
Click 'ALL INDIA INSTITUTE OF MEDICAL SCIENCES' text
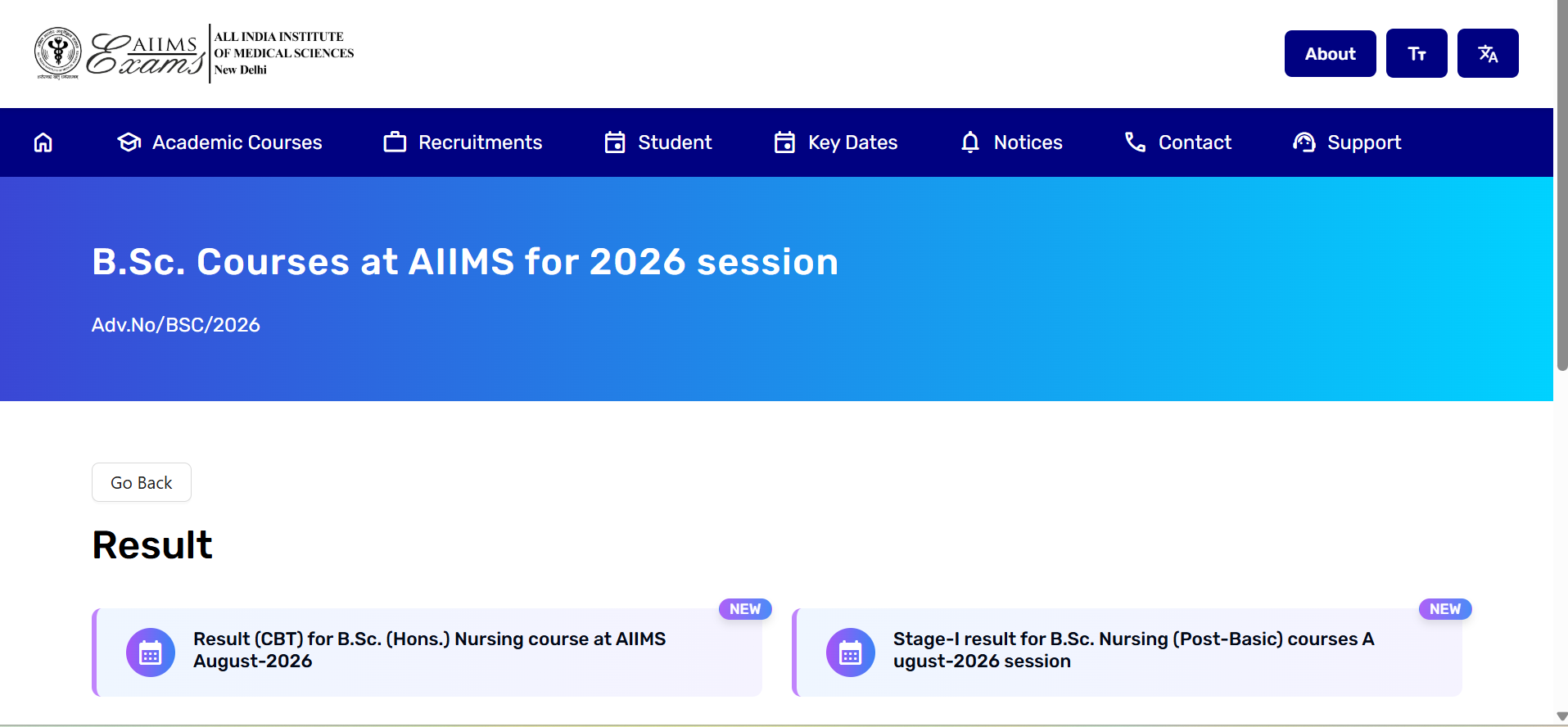284,45
